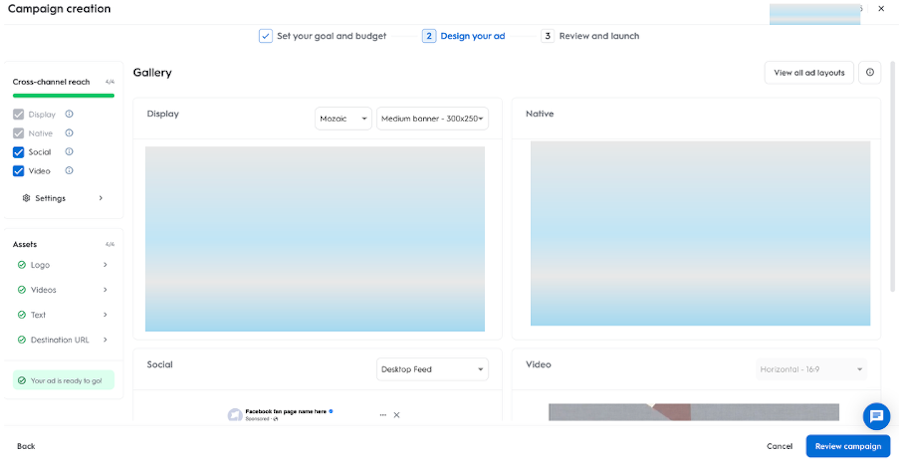Click the green checkmark icon beside Text
Image resolution: width=900 pixels, height=464 pixels.
coord(22,315)
